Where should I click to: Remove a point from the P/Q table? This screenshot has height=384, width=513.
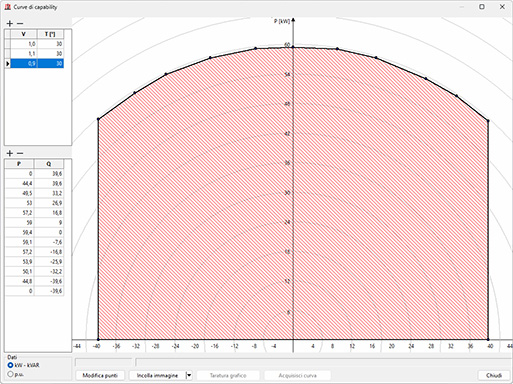click(x=20, y=153)
